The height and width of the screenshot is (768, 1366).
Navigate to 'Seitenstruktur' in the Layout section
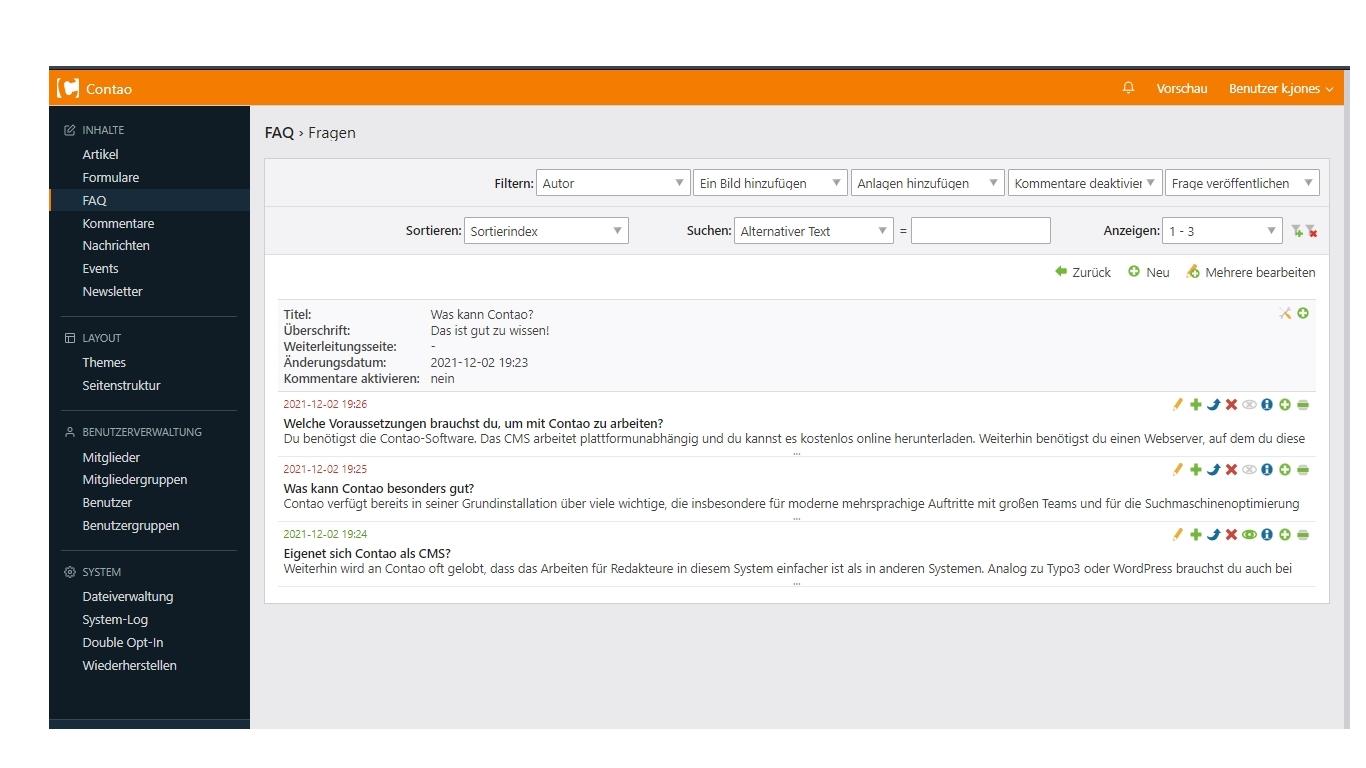tap(119, 385)
